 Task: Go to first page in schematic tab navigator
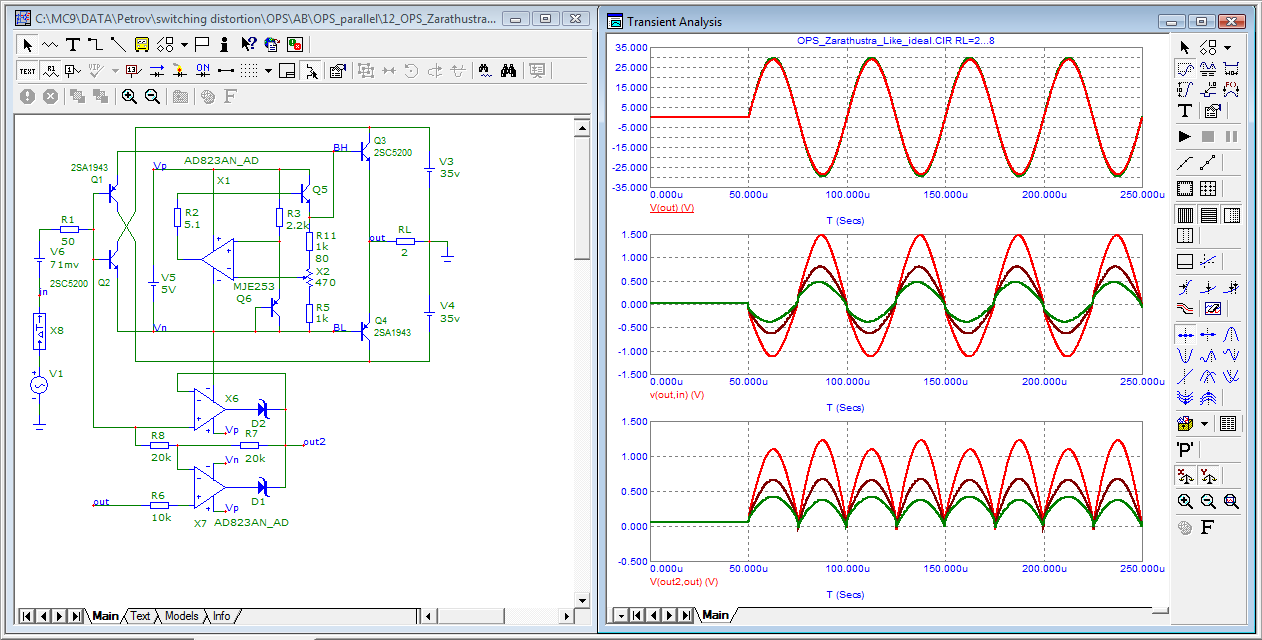coord(27,616)
